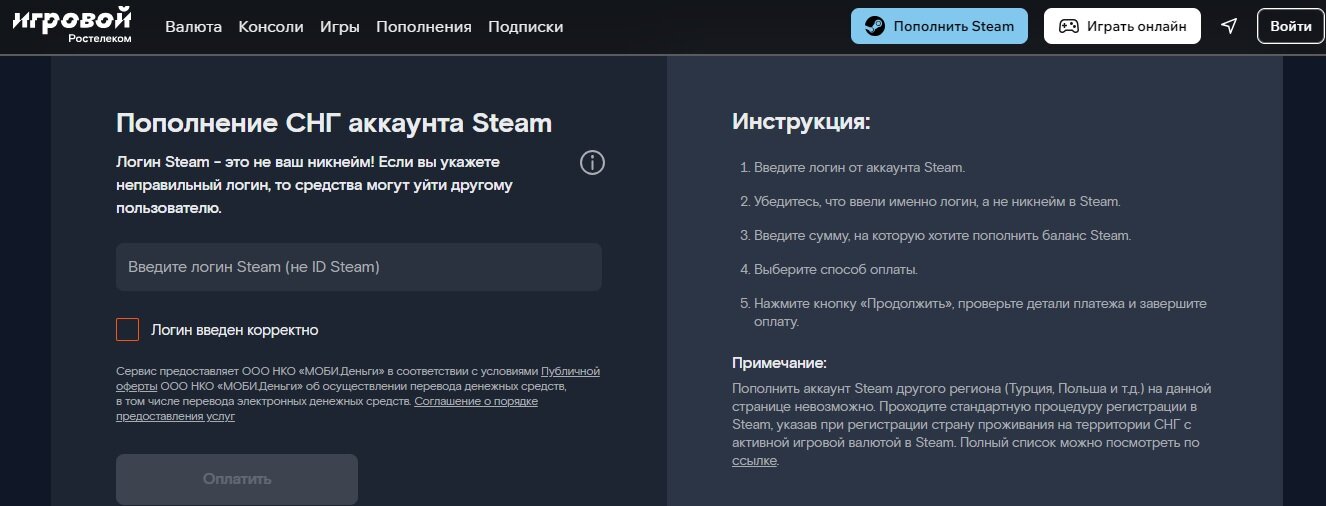This screenshot has height=506, width=1326.
Task: Click the Играть онлайн button
Action: pos(1122,26)
